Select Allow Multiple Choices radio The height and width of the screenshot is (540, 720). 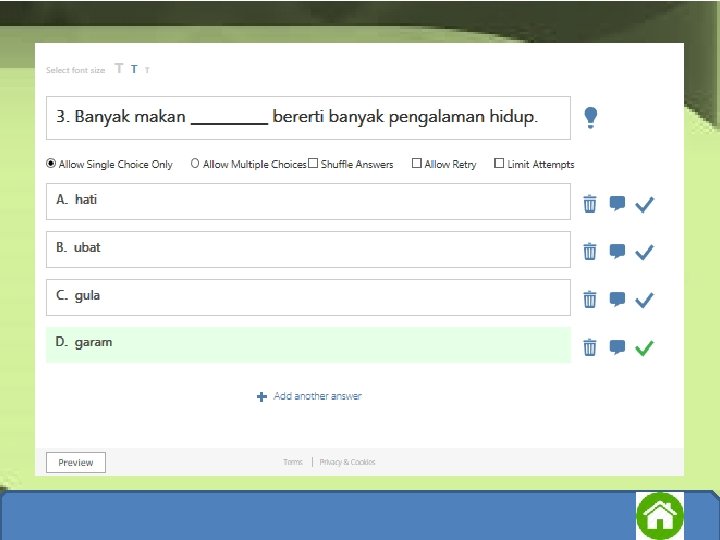(195, 163)
